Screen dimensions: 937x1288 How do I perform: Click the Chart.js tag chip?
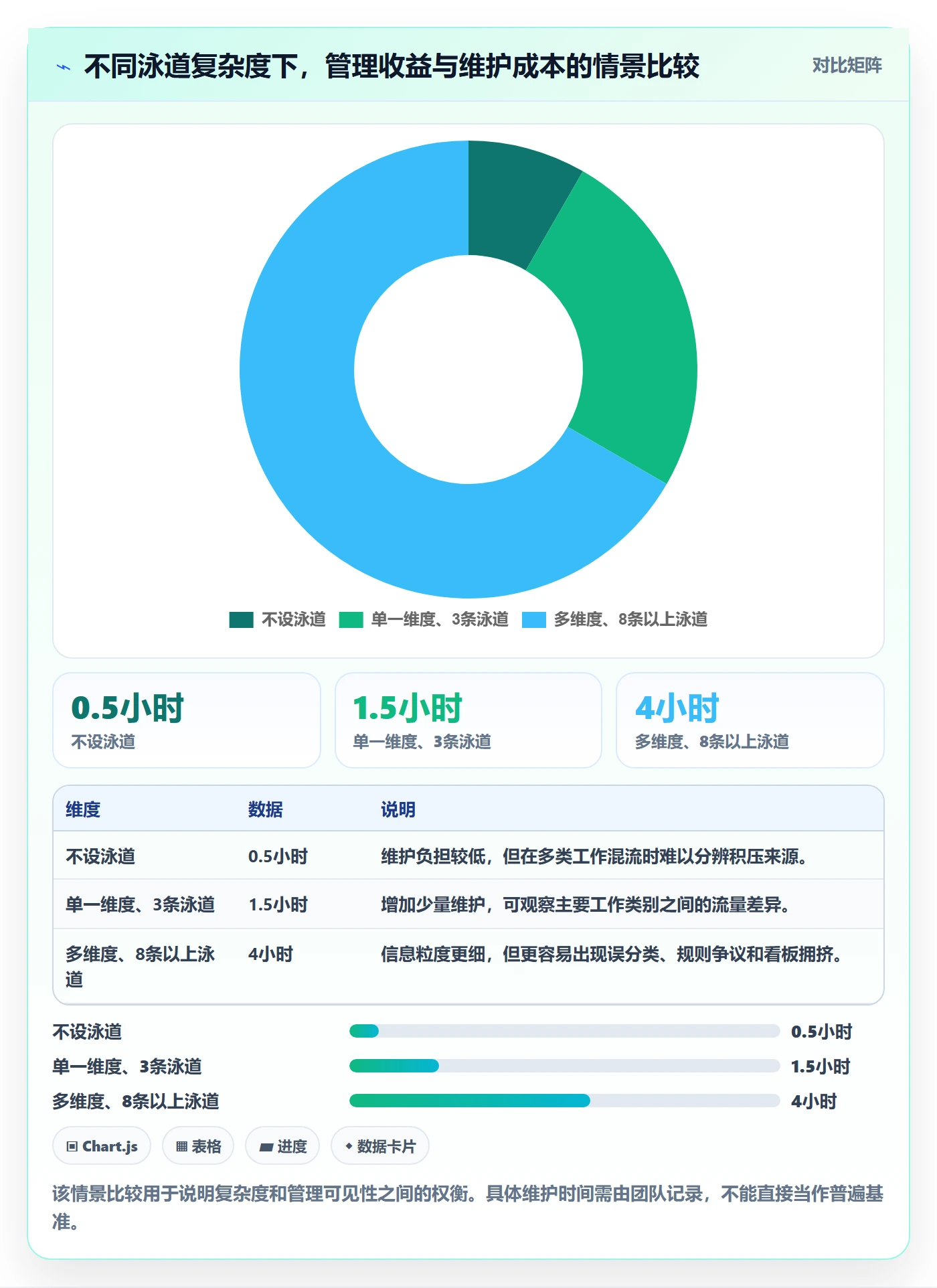click(102, 1146)
